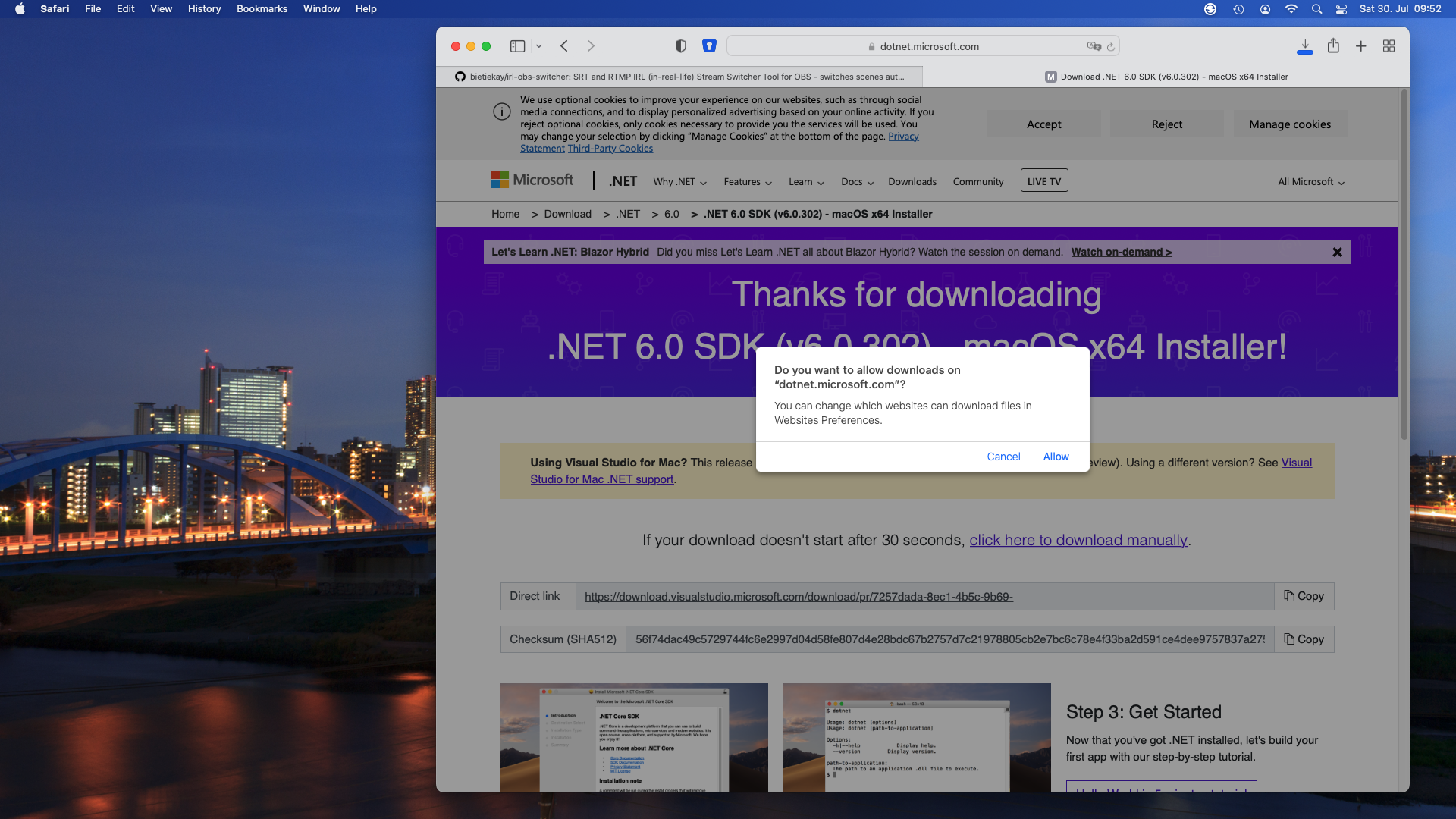1456x819 pixels.
Task: Open the Direct link download URL
Action: point(799,597)
